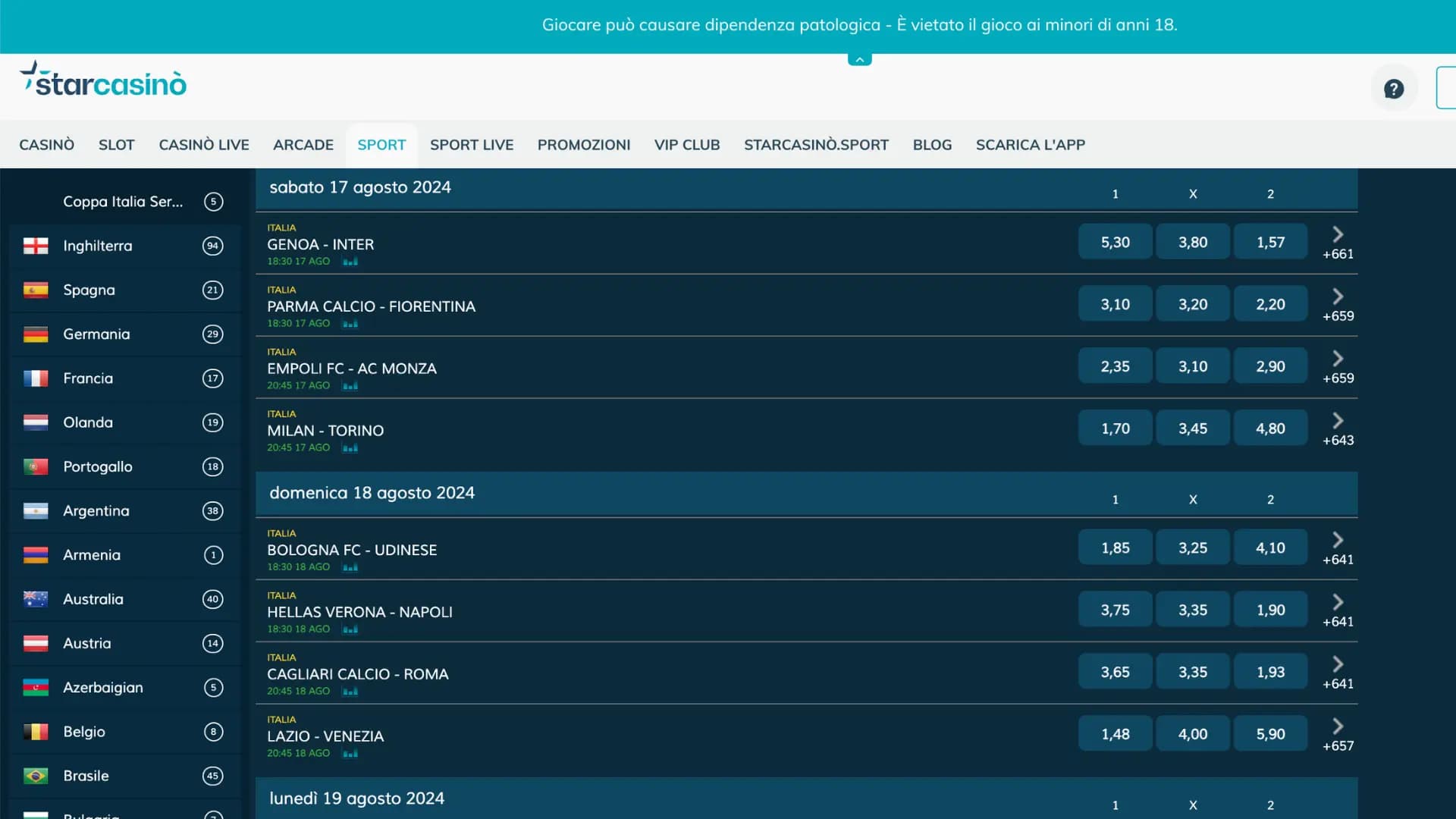The image size is (1456, 819).
Task: Select the Brasile flag icon
Action: pos(35,776)
